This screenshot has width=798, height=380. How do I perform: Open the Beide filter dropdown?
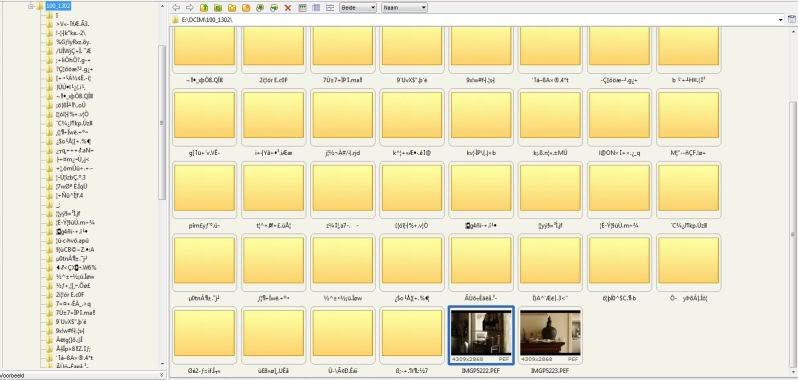point(358,8)
